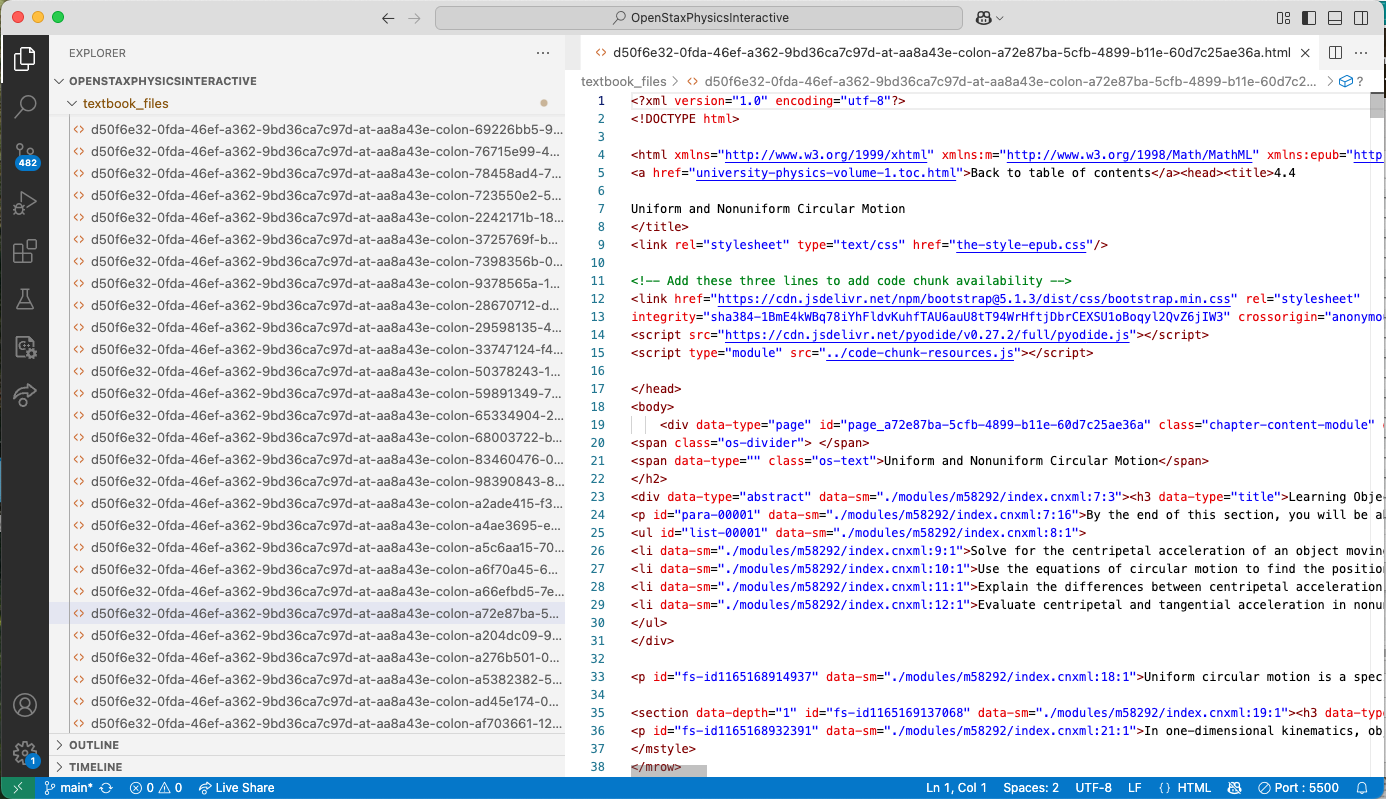Image resolution: width=1386 pixels, height=799 pixels.
Task: Open Manage settings gear with badge
Action: (25, 753)
